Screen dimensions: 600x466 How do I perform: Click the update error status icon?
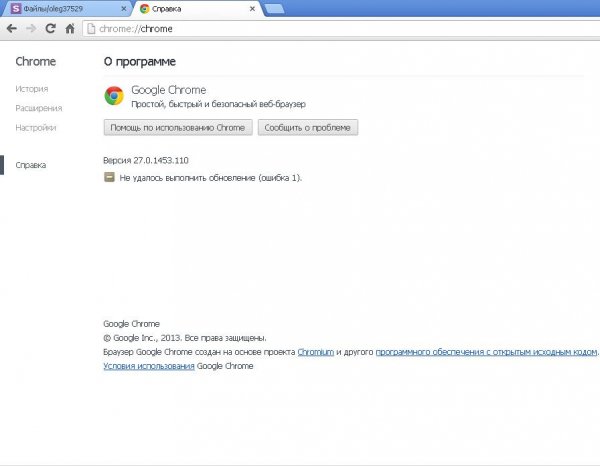[x=109, y=177]
